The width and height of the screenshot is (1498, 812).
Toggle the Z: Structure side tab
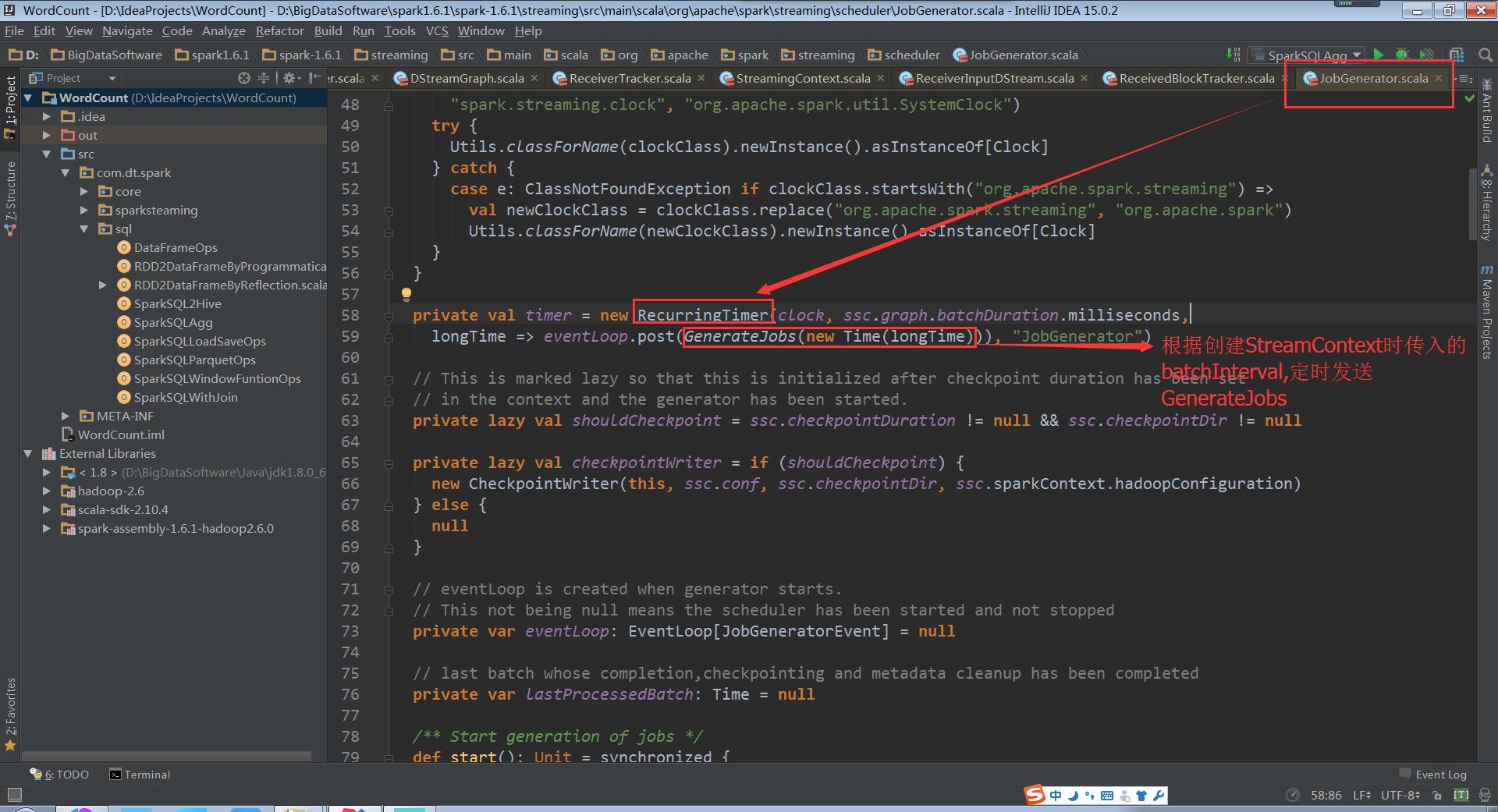[x=10, y=198]
